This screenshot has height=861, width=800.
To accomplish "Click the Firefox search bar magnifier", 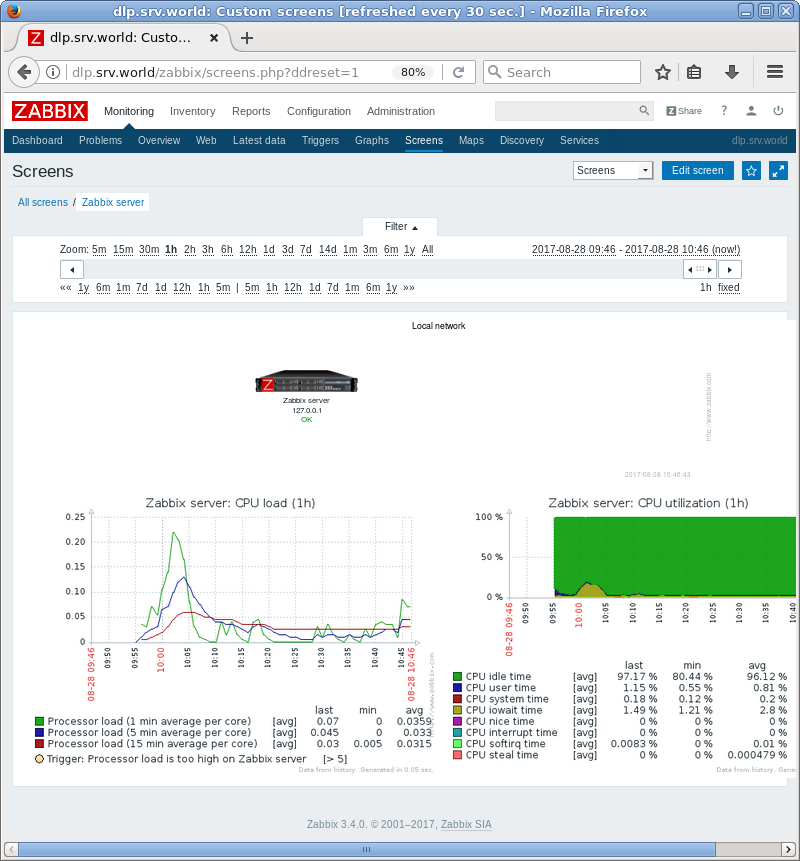I will pyautogui.click(x=495, y=72).
